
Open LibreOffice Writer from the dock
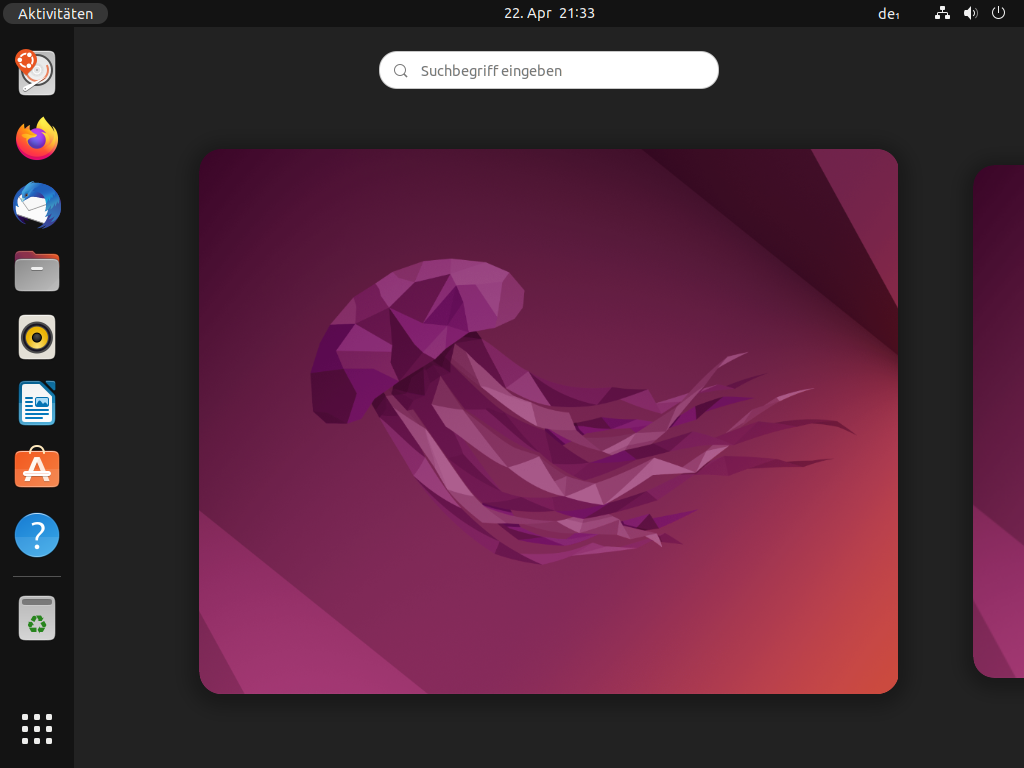[37, 403]
